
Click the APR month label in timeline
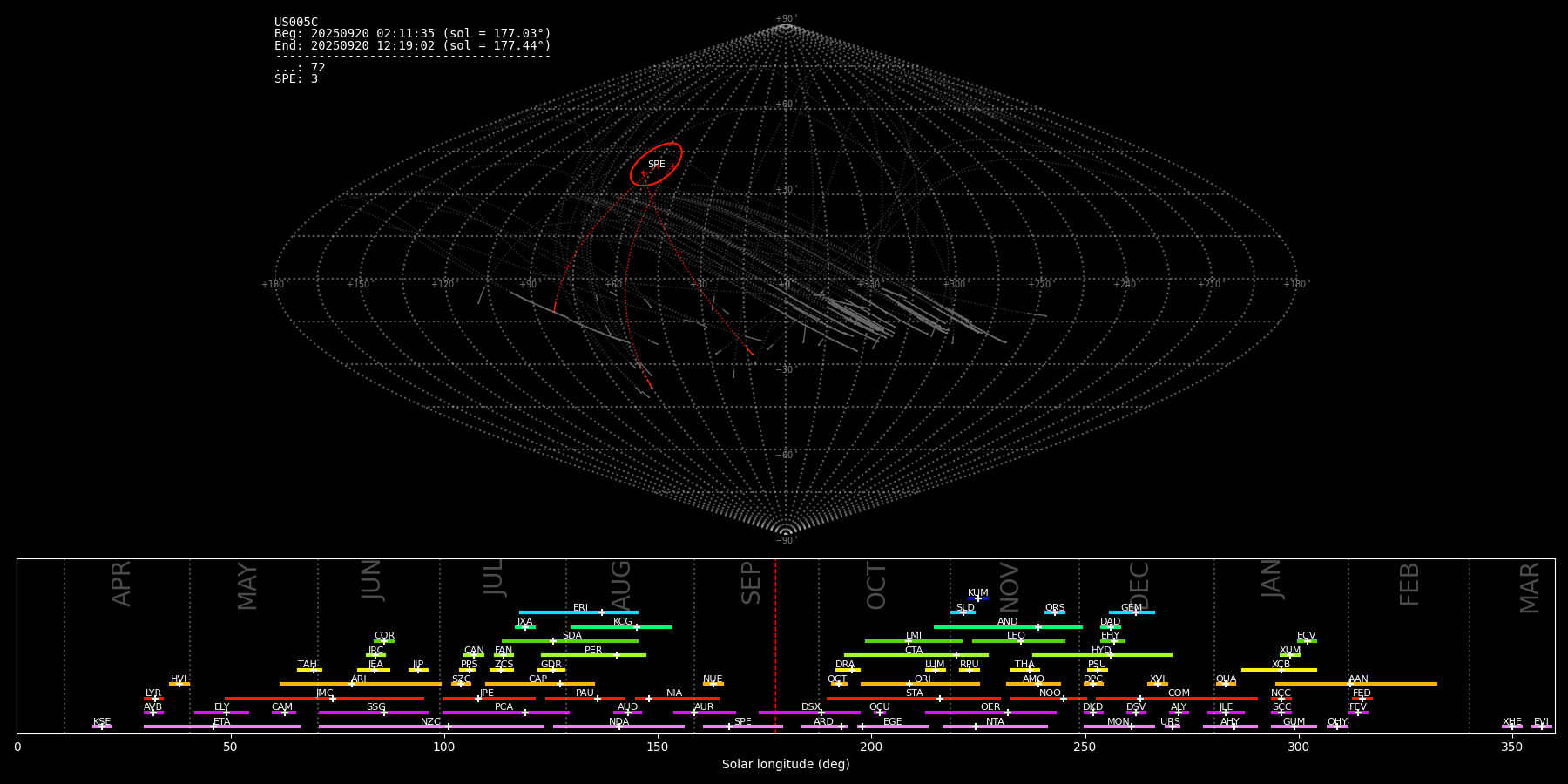point(121,584)
